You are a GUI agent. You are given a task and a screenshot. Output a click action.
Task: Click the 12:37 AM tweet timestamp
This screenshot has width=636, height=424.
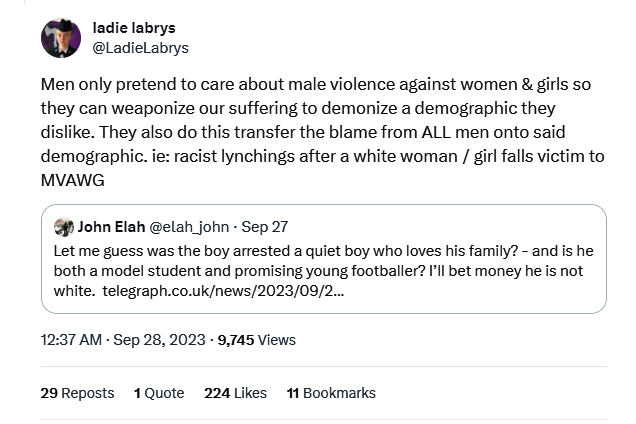[72, 340]
